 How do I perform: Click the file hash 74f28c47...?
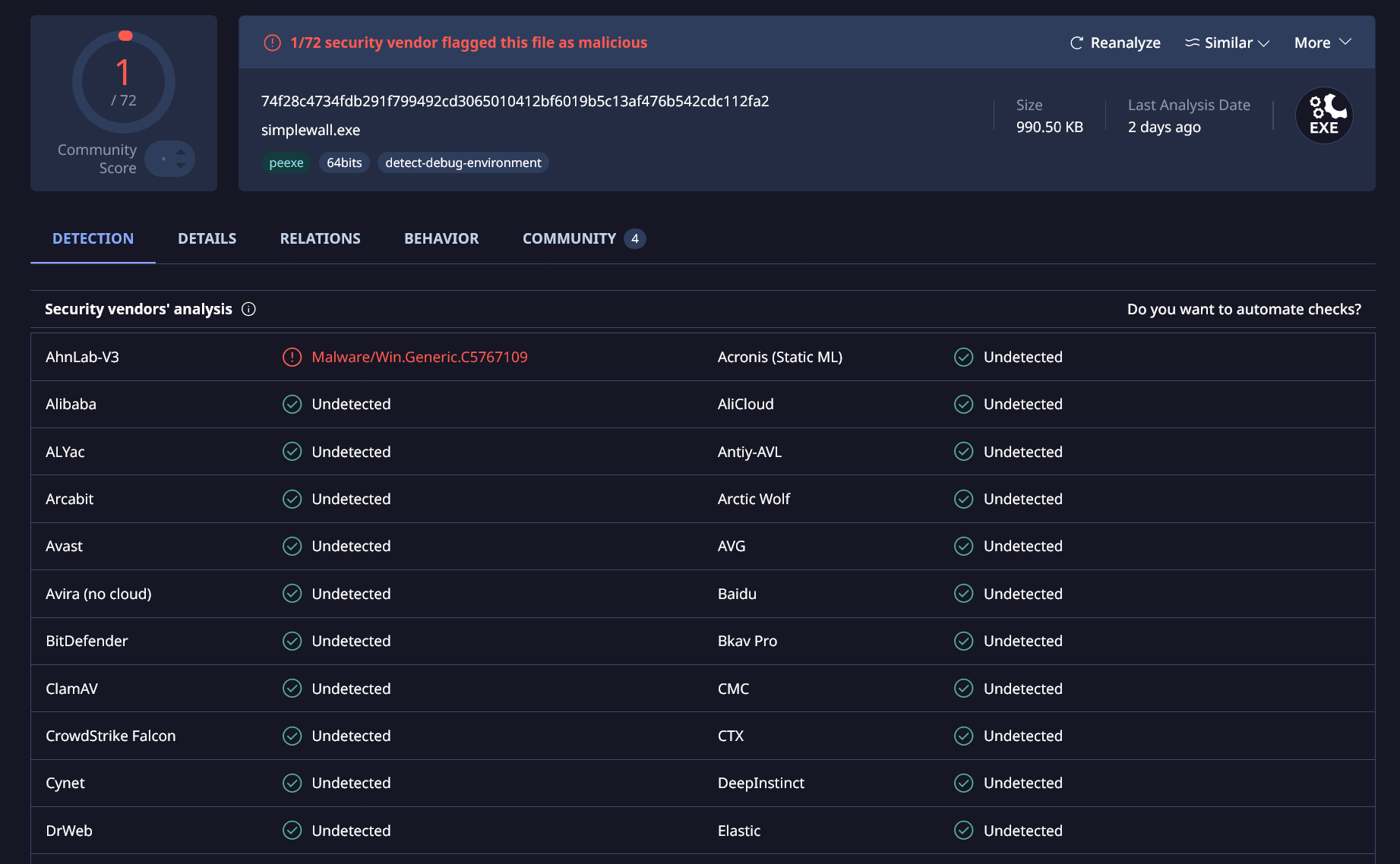pos(515,101)
